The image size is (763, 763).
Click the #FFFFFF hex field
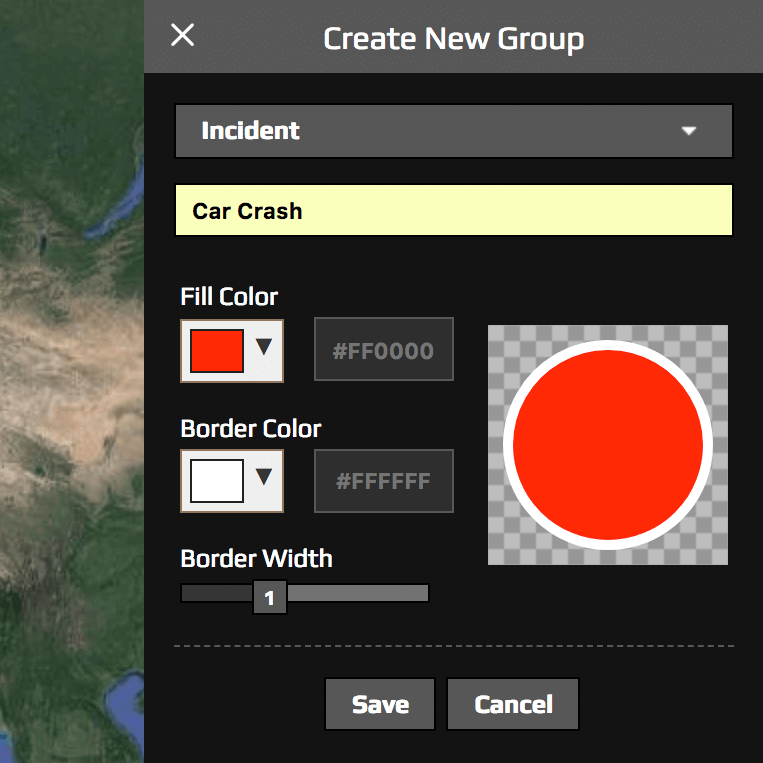[x=384, y=481]
